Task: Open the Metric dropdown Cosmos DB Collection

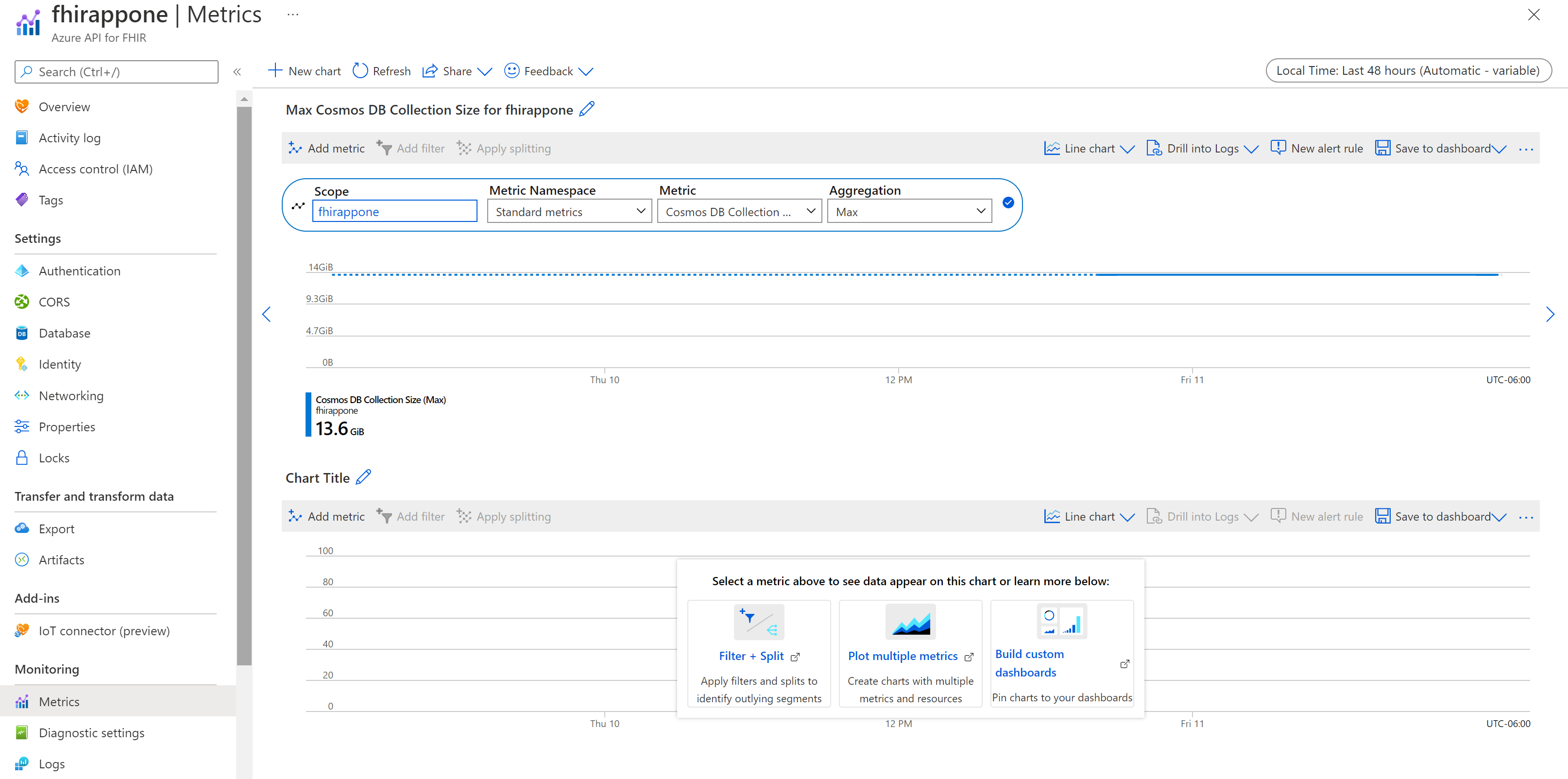Action: [740, 211]
